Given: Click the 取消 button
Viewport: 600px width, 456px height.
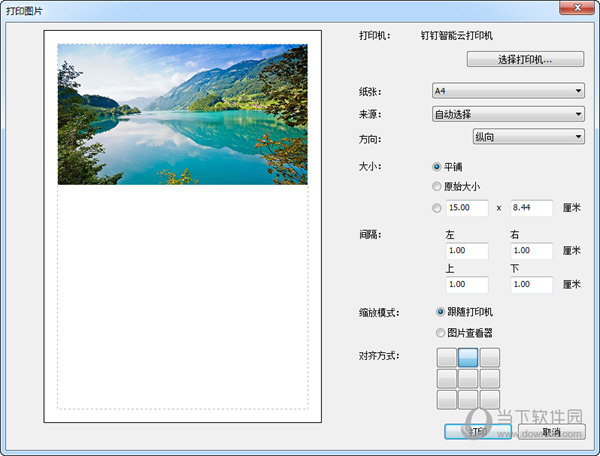Looking at the screenshot, I should [x=551, y=432].
